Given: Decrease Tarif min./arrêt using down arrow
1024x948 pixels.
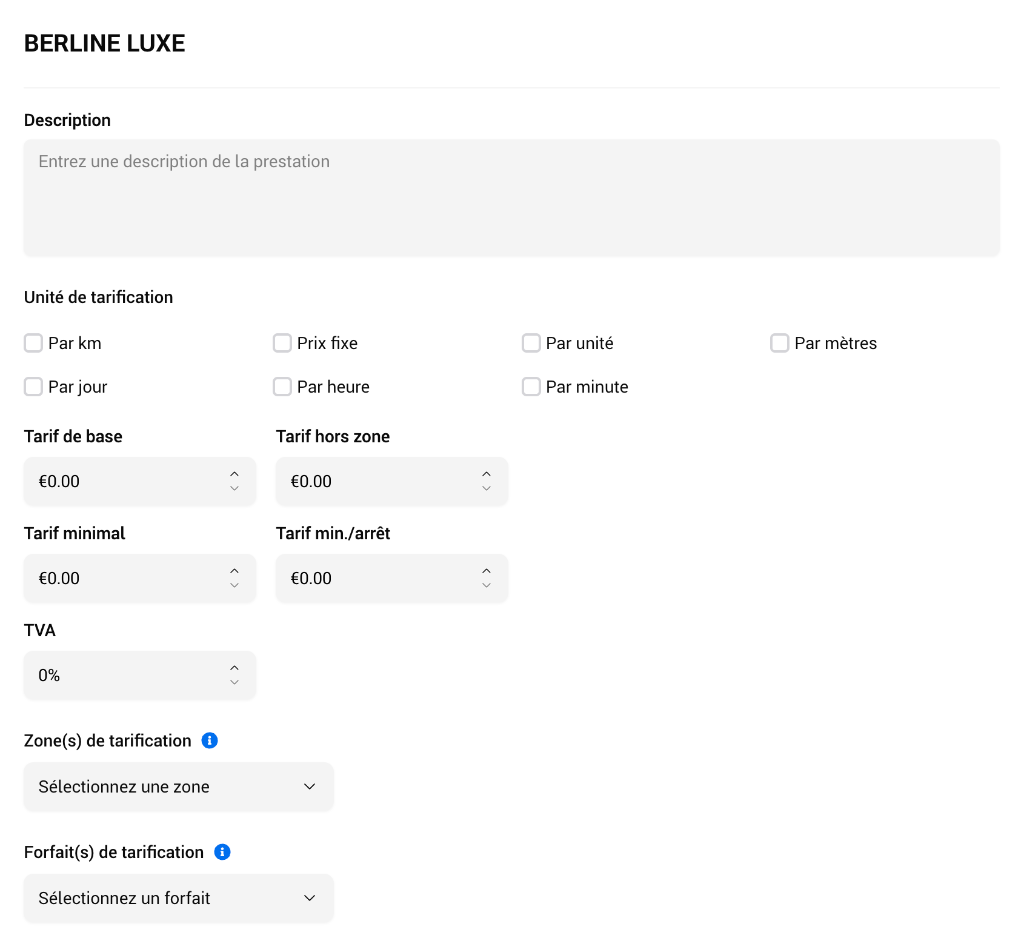Looking at the screenshot, I should (x=486, y=586).
